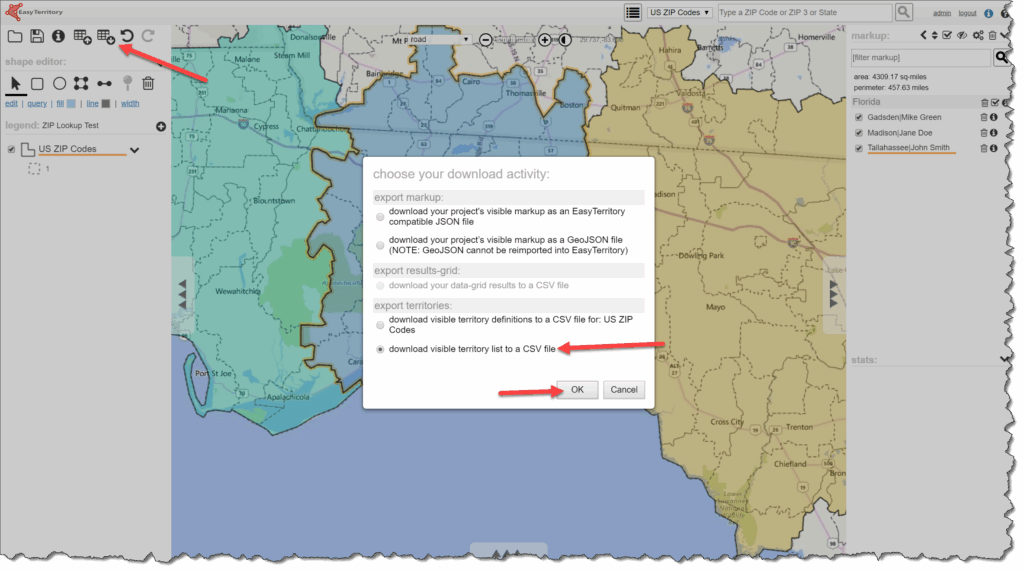1024x571 pixels.
Task: Add a legend layer with plus icon
Action: point(161,126)
